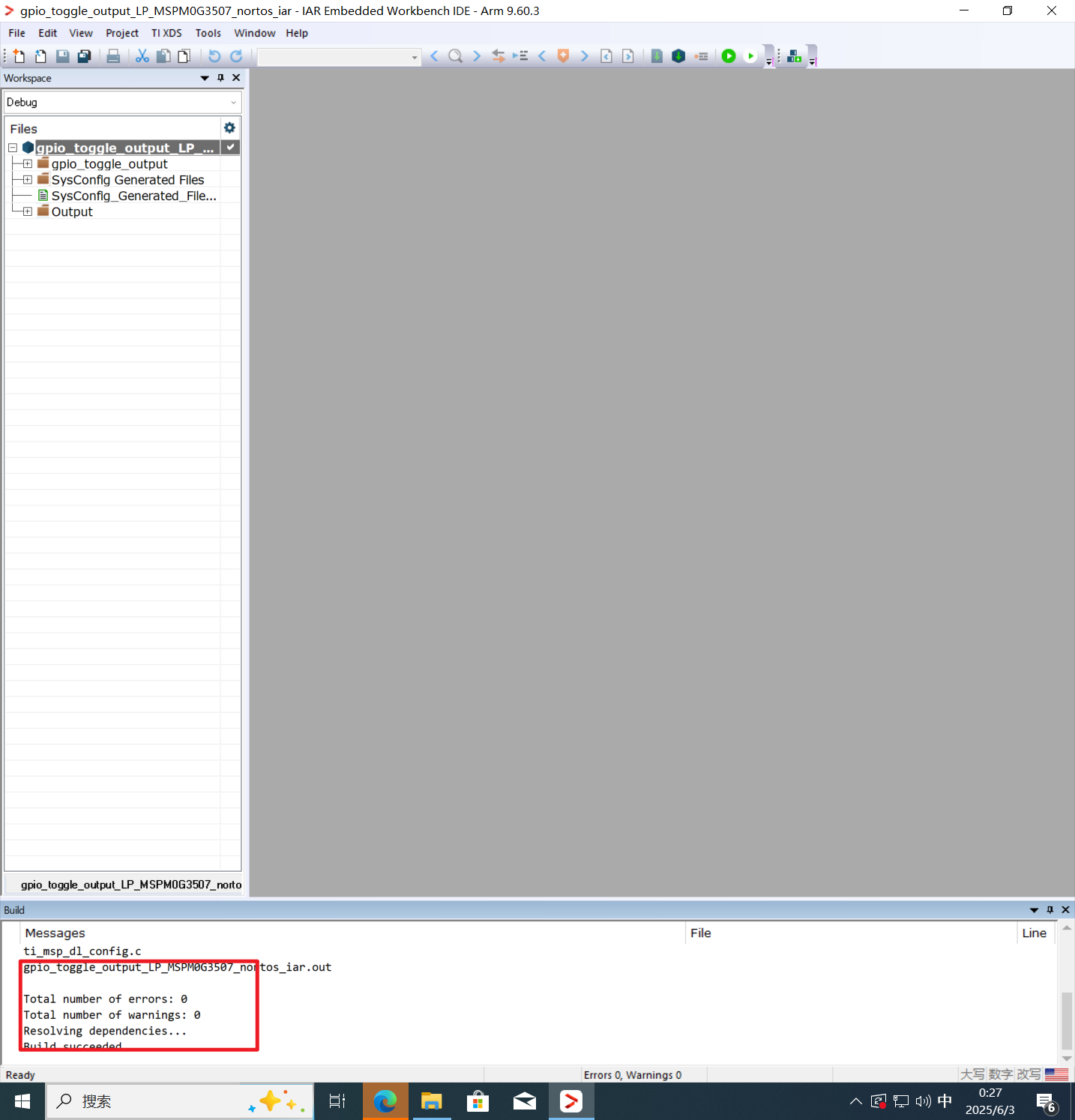Open File Explorer from taskbar

pyautogui.click(x=431, y=1101)
